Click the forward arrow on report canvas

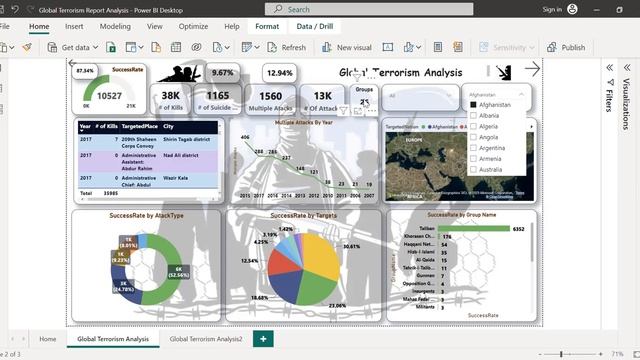point(532,69)
